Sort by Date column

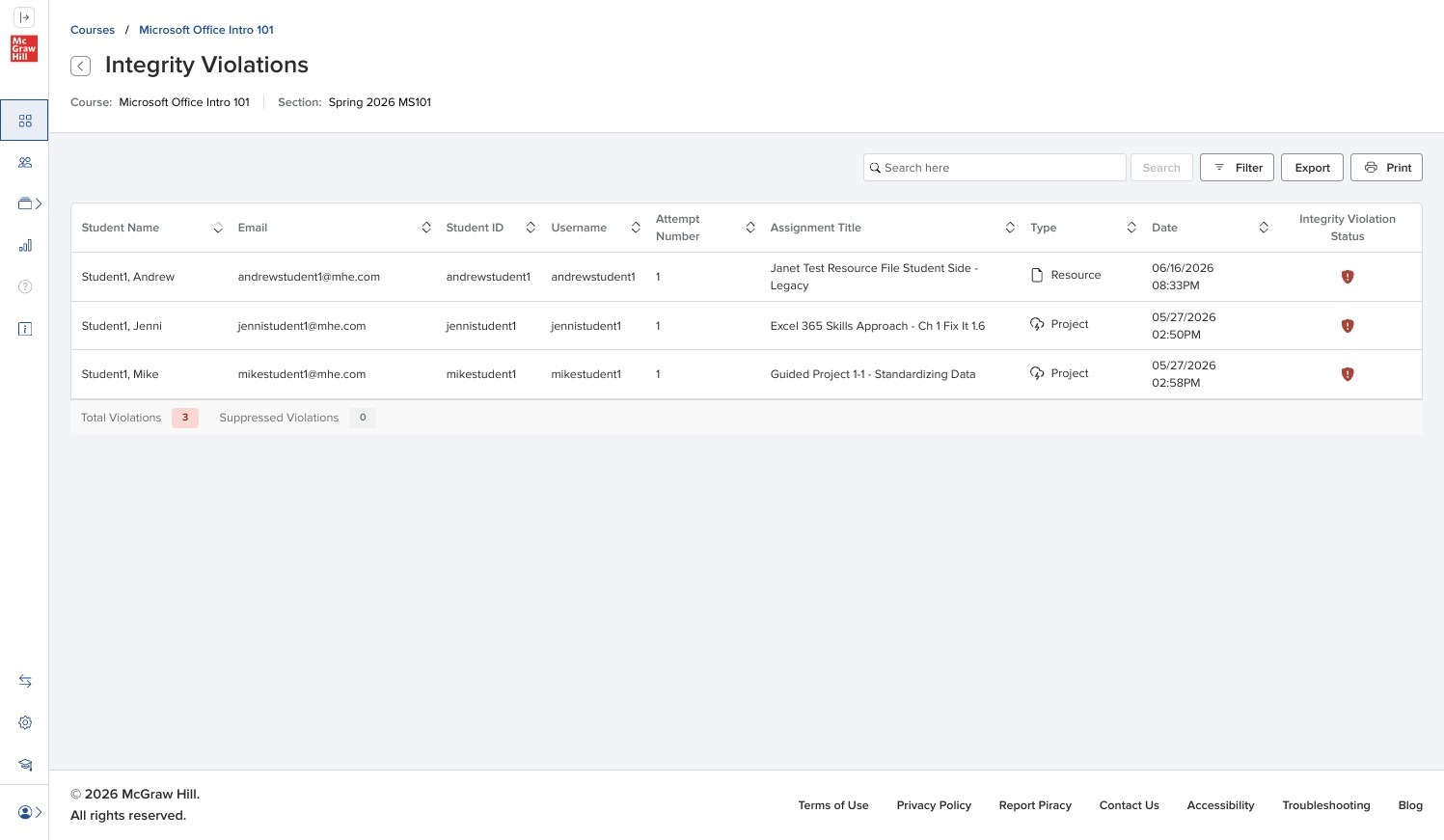(1264, 228)
